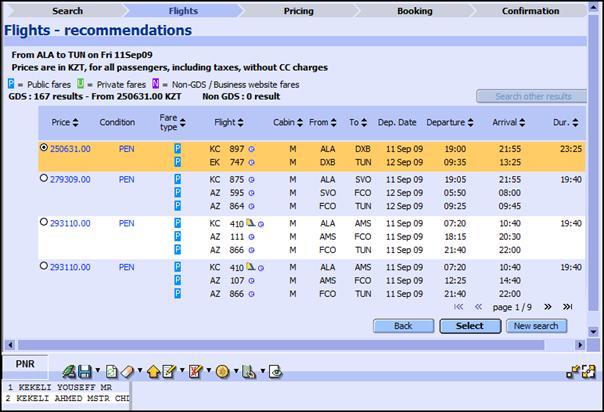Click the New search button
Viewport: 604px width, 412px height.
(x=536, y=326)
